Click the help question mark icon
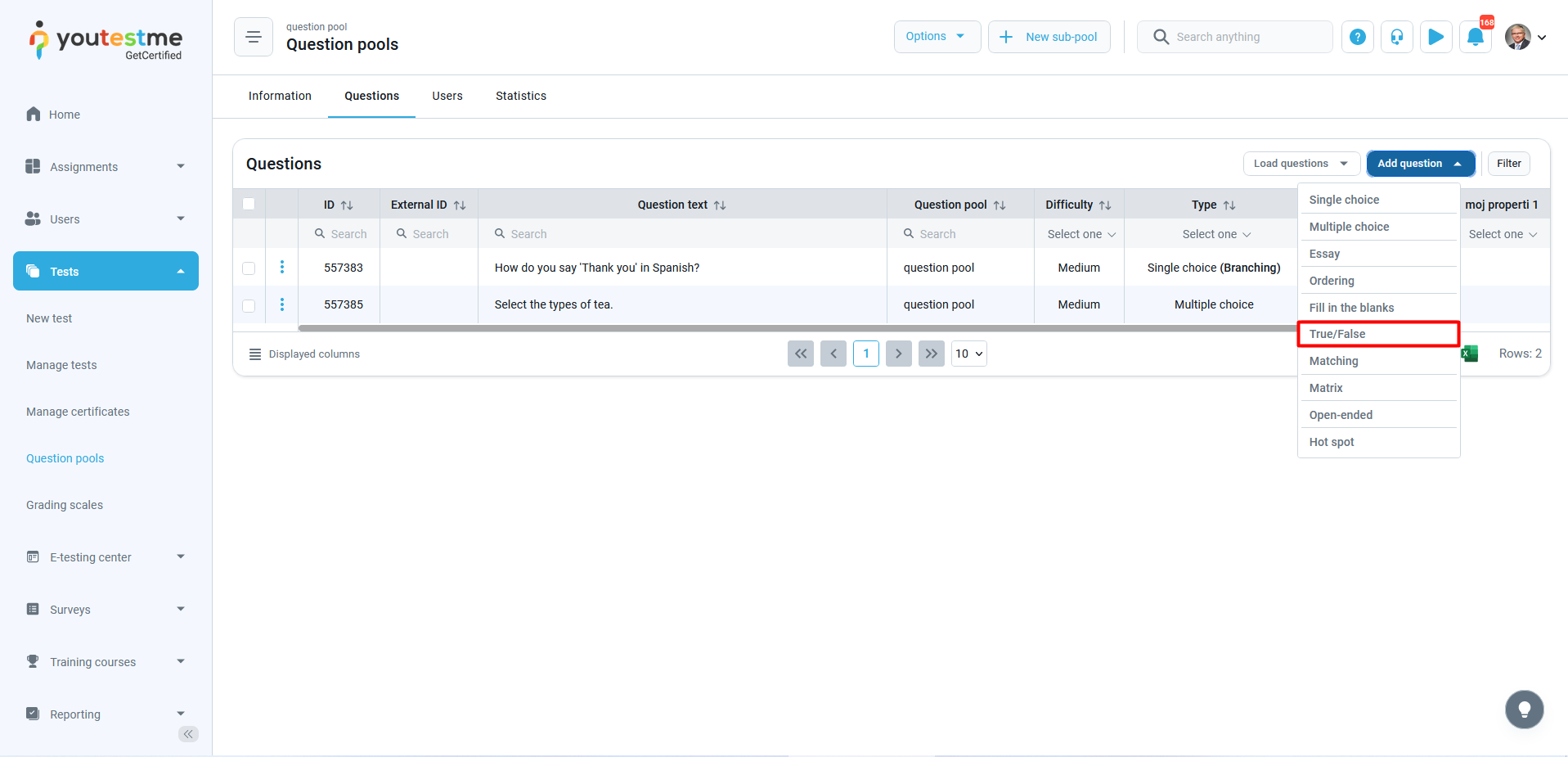1568x757 pixels. pyautogui.click(x=1357, y=37)
